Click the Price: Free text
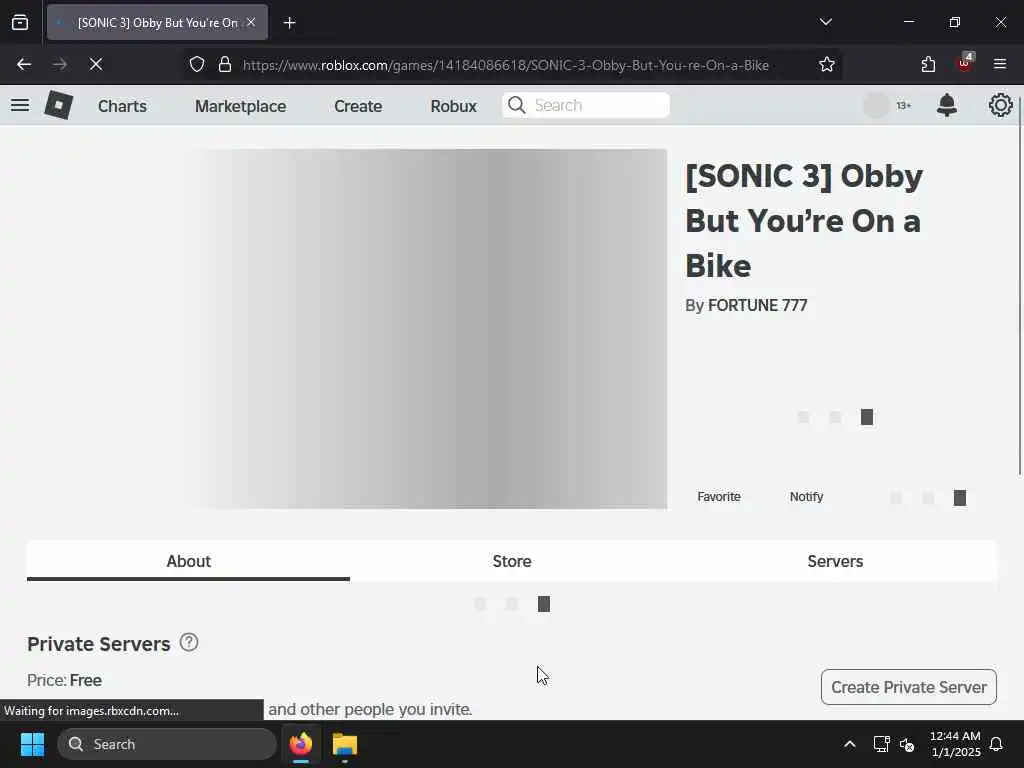 (x=64, y=680)
